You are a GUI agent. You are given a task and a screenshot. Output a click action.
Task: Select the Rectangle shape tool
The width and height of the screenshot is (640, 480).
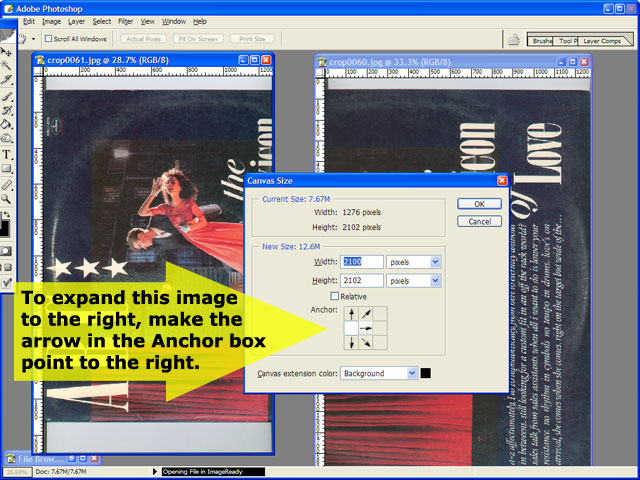[6, 169]
